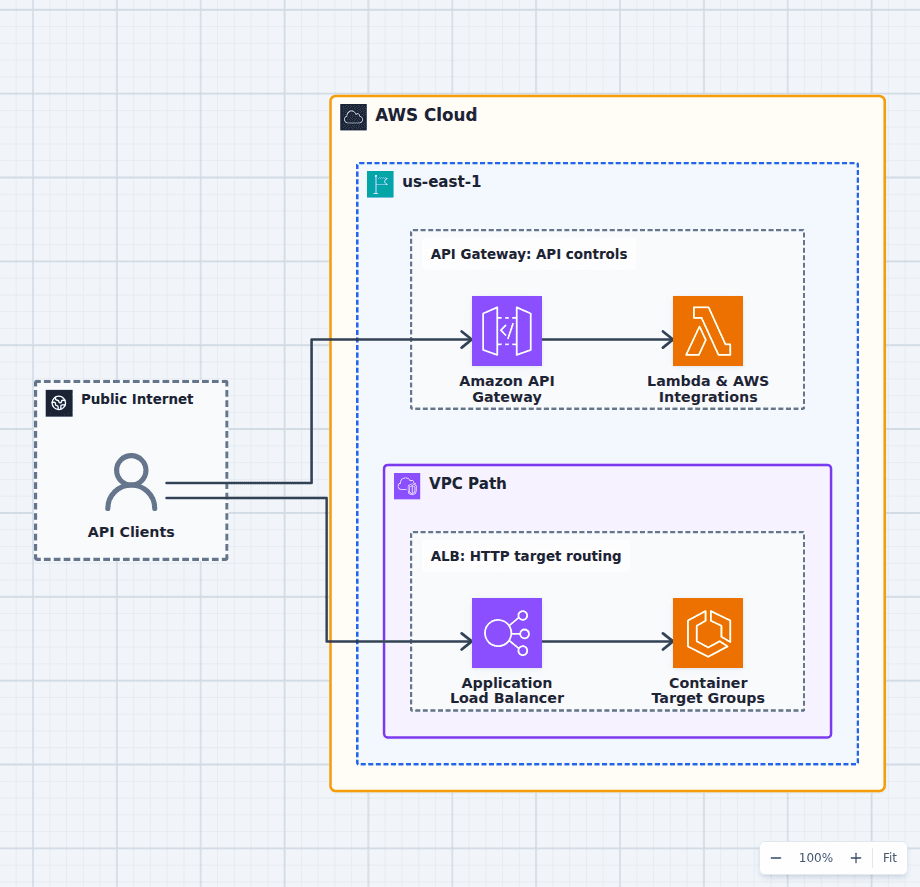Select the Lambda service icon
The height and width of the screenshot is (887, 920).
coord(708,331)
